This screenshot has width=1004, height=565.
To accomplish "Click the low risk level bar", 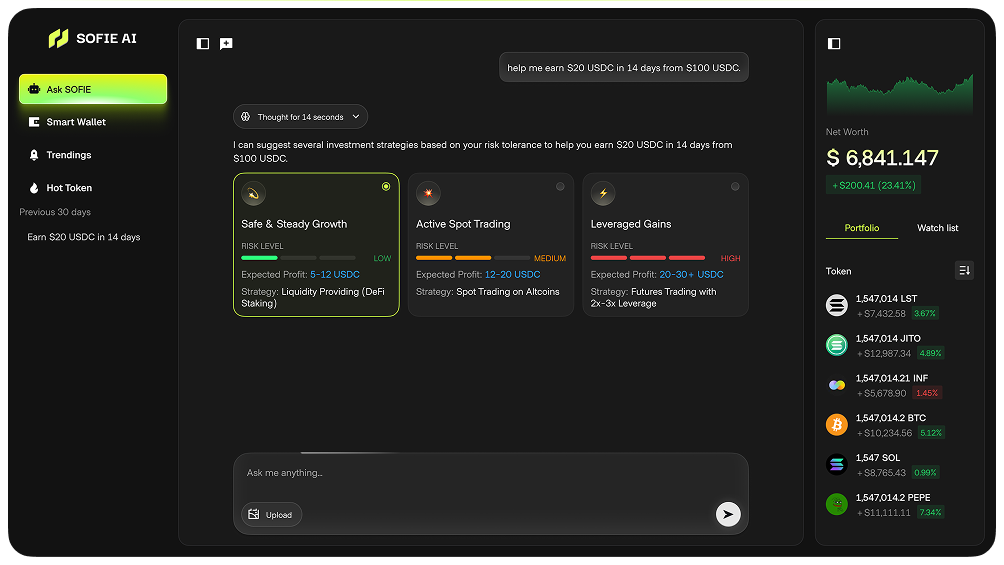I will click(298, 258).
